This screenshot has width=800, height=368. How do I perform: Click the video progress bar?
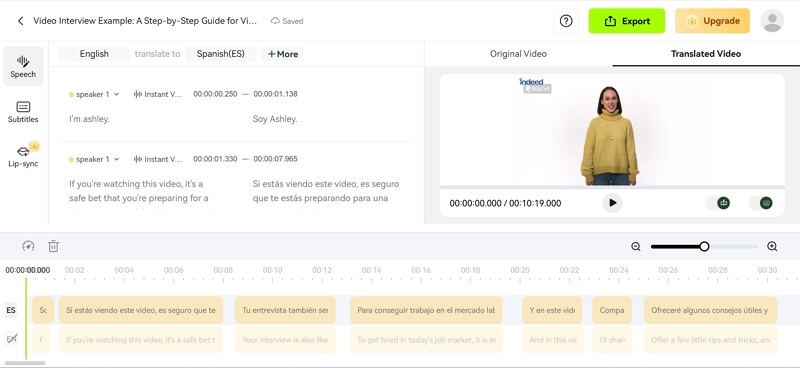pyautogui.click(x=612, y=187)
